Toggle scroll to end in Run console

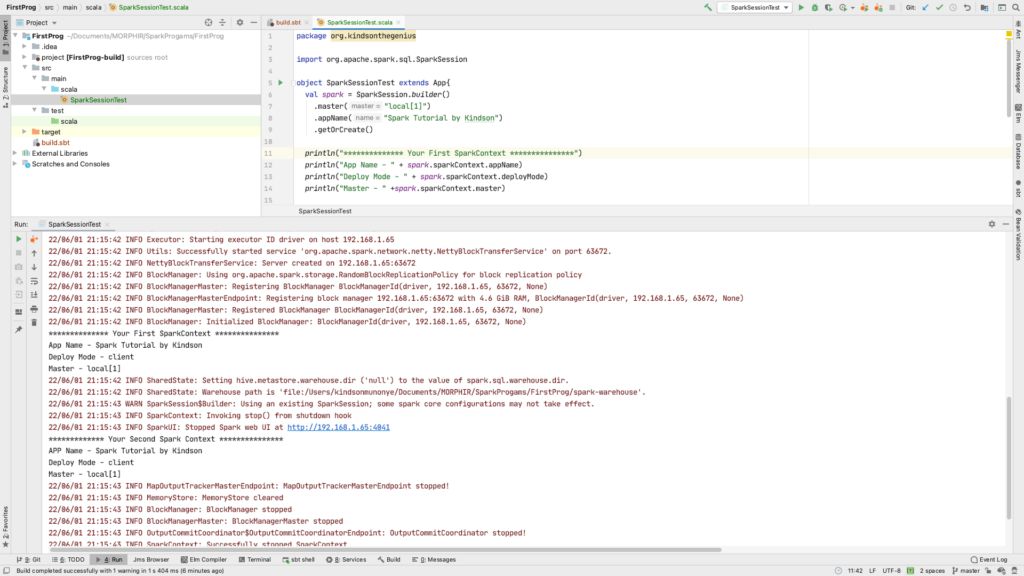[34, 295]
